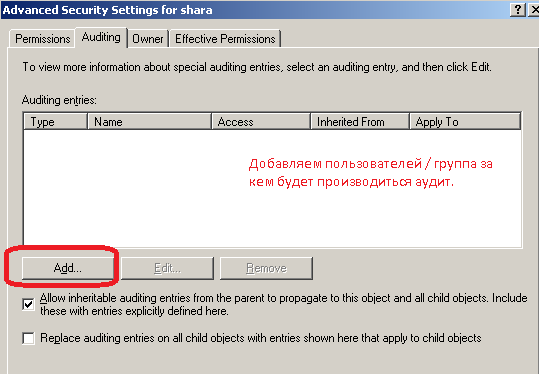Sort entries by Access column header
Image resolution: width=539 pixels, height=374 pixels.
[x=261, y=122]
